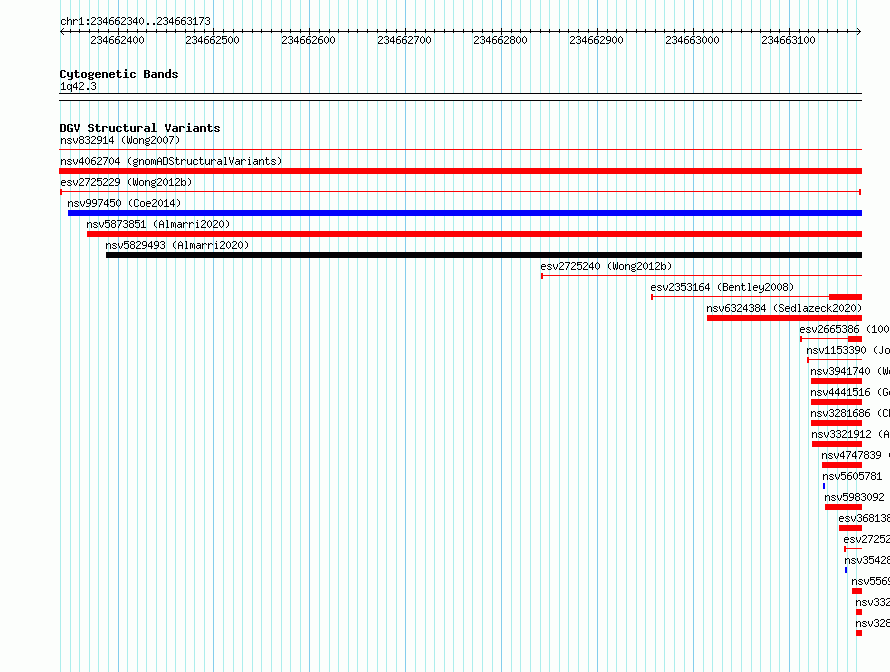Click the chr1:234662340..234663173 region label
The width and height of the screenshot is (890, 672).
[135, 21]
